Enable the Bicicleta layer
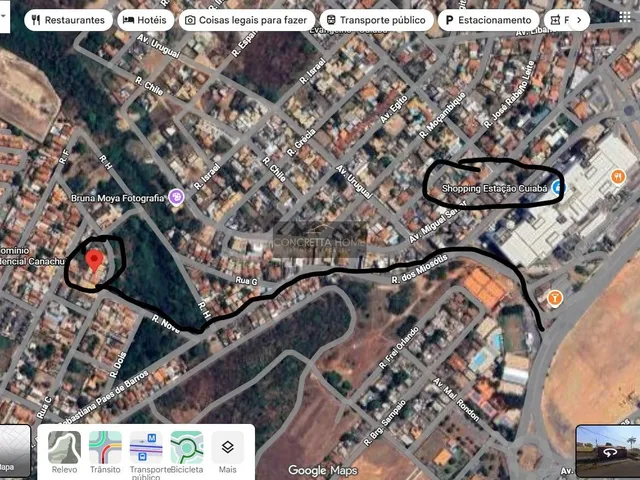This screenshot has width=640, height=480. point(187,453)
